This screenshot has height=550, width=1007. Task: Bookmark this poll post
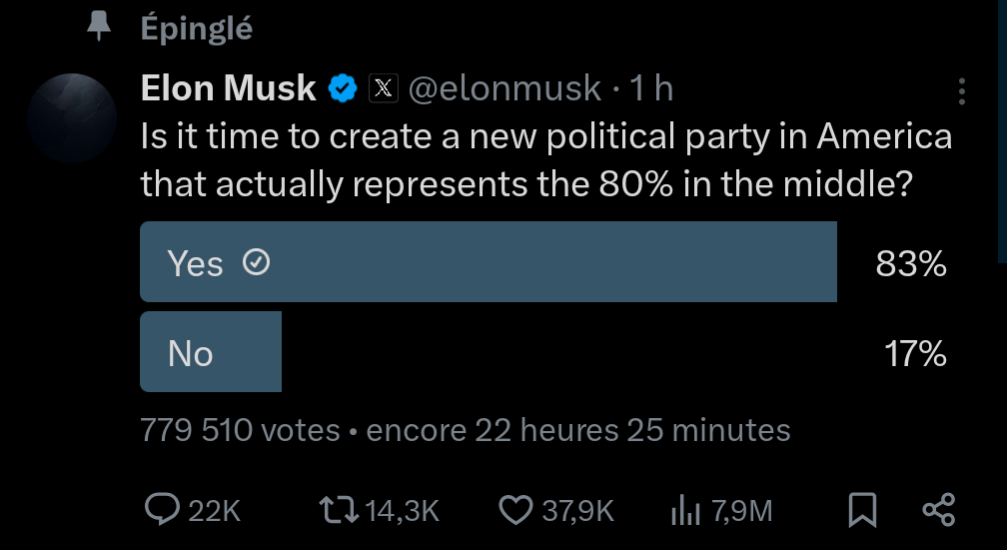tap(862, 510)
